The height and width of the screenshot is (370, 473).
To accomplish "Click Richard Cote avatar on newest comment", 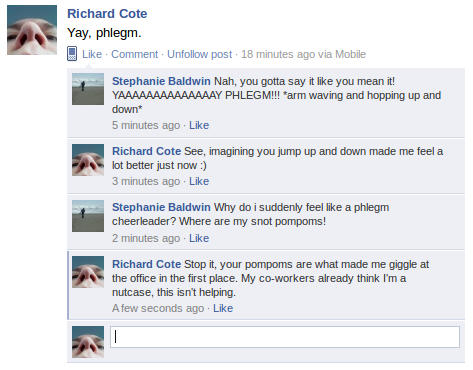I will tap(88, 272).
